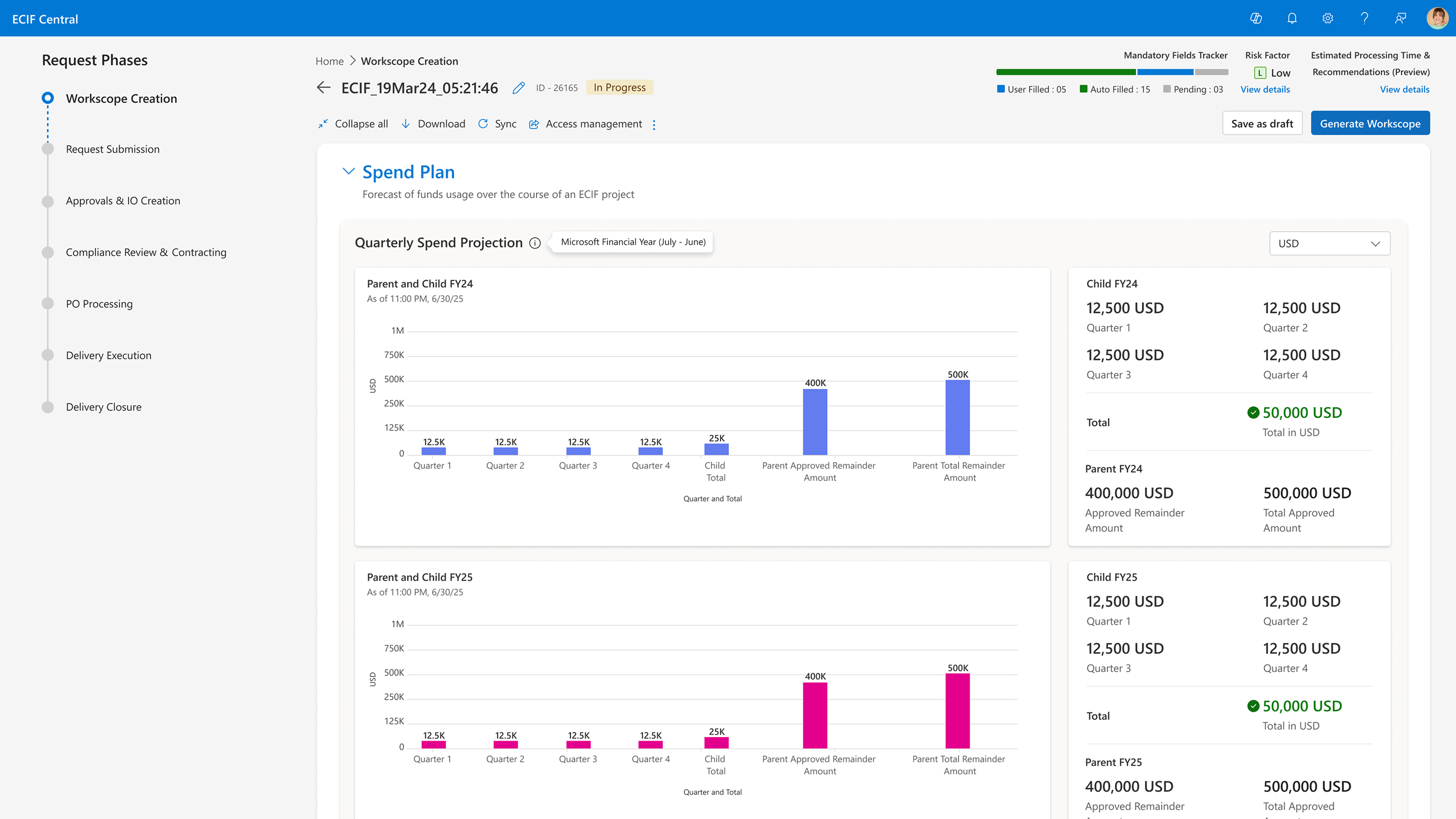Click the Mandatory Fields Tracker progress bar
Viewport: 1456px width, 819px height.
[x=1112, y=72]
